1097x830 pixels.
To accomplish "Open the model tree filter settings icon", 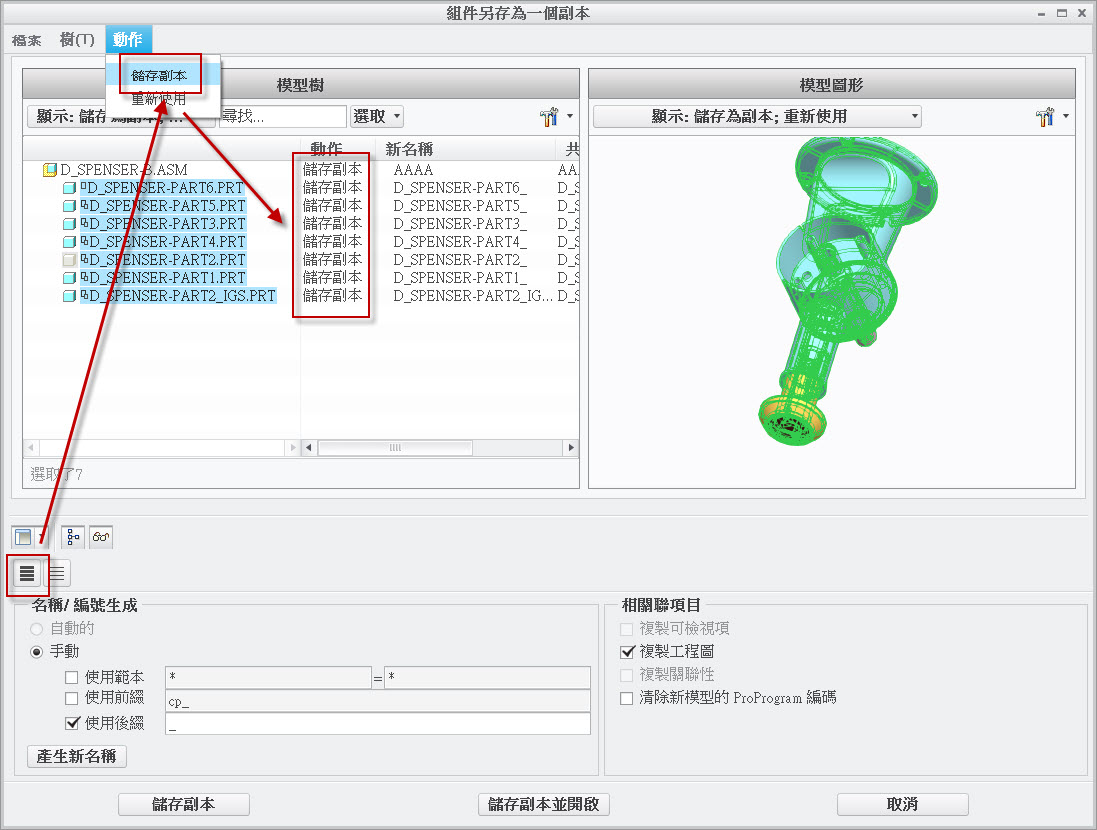I will click(548, 116).
